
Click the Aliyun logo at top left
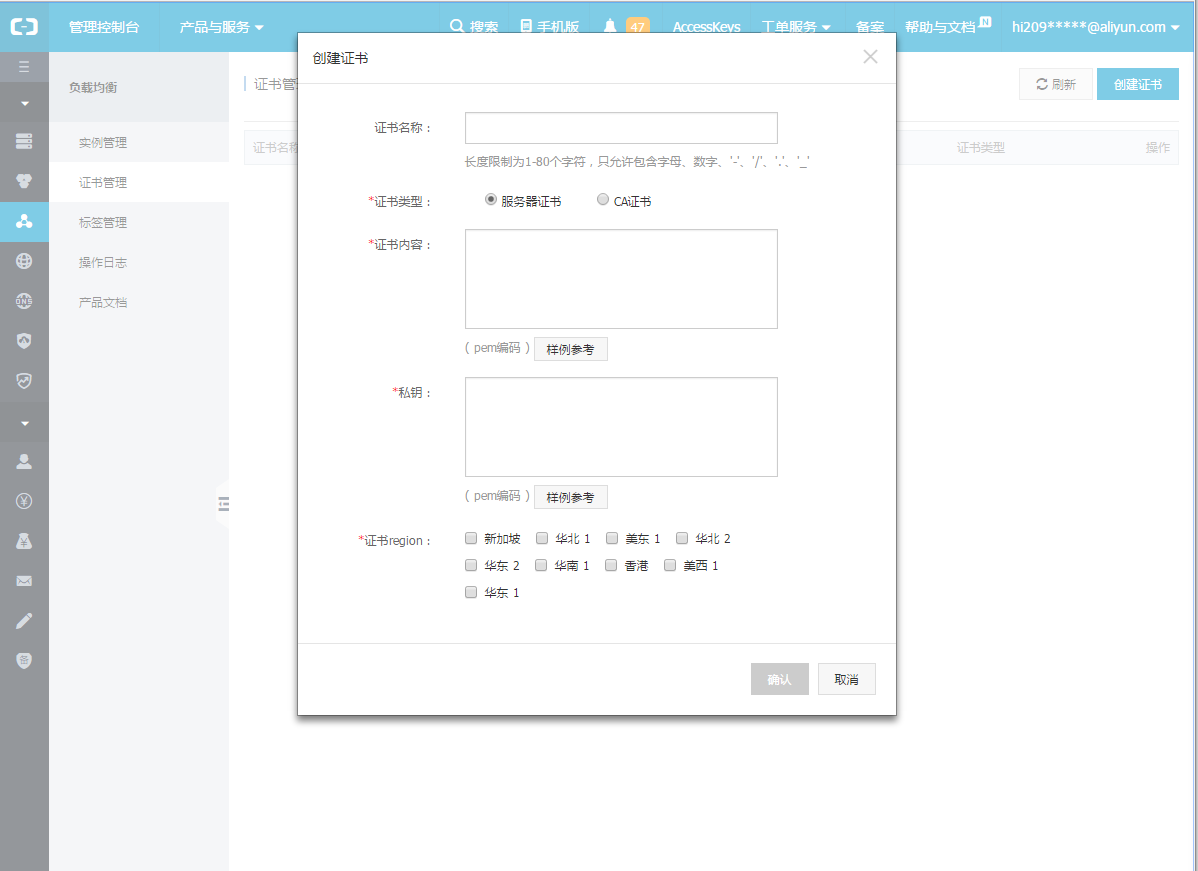click(24, 27)
